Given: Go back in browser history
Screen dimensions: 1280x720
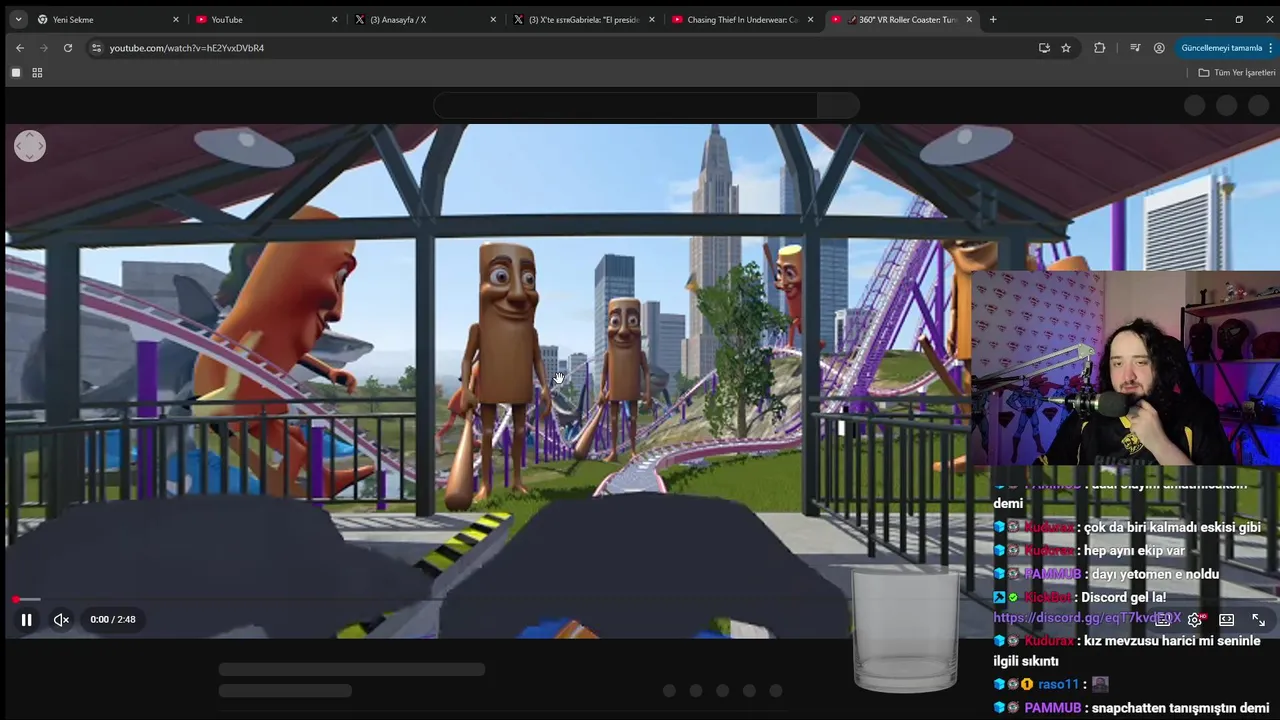Looking at the screenshot, I should [20, 48].
